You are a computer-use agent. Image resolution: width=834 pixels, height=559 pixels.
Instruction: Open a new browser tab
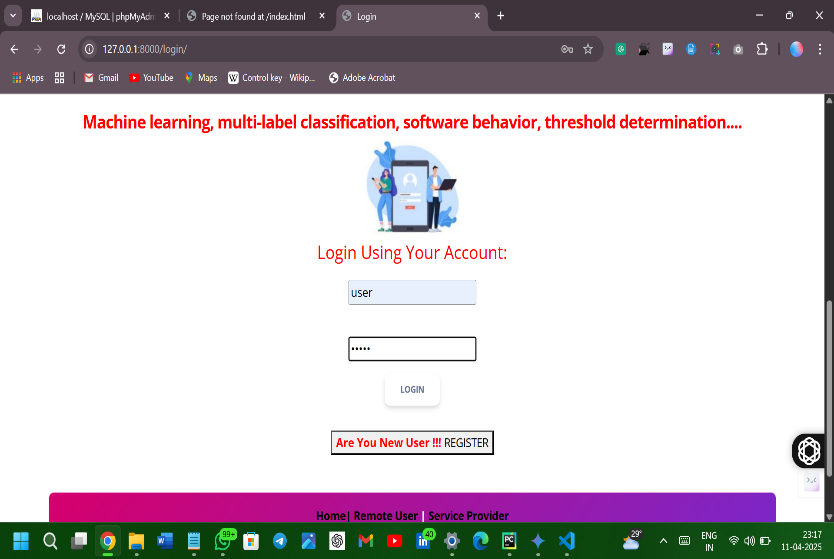(x=501, y=16)
